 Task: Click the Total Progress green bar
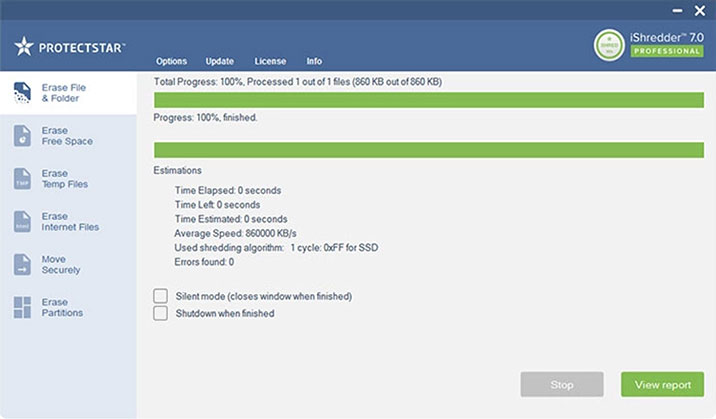[x=428, y=100]
